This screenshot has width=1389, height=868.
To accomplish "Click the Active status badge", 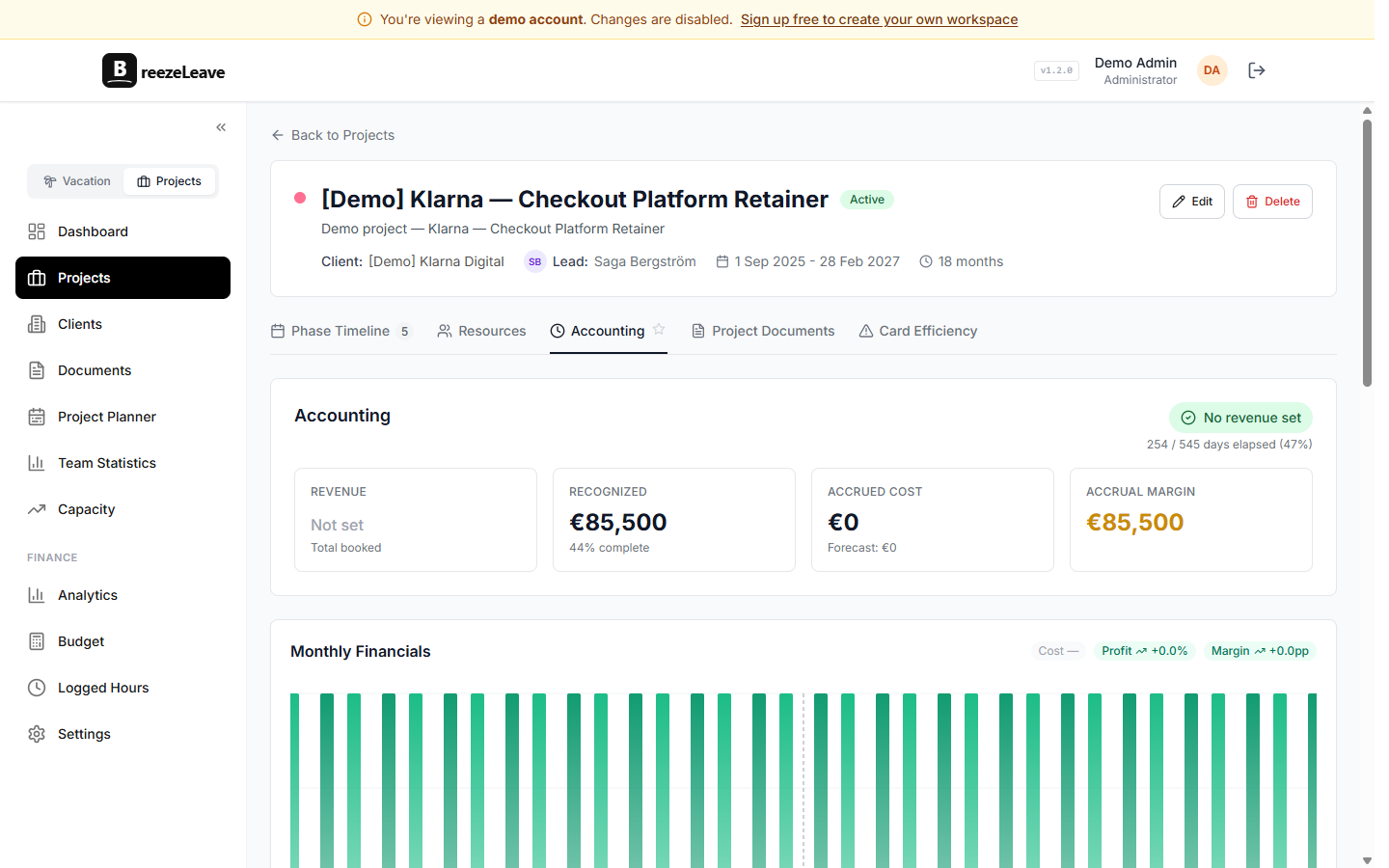I will click(x=867, y=200).
